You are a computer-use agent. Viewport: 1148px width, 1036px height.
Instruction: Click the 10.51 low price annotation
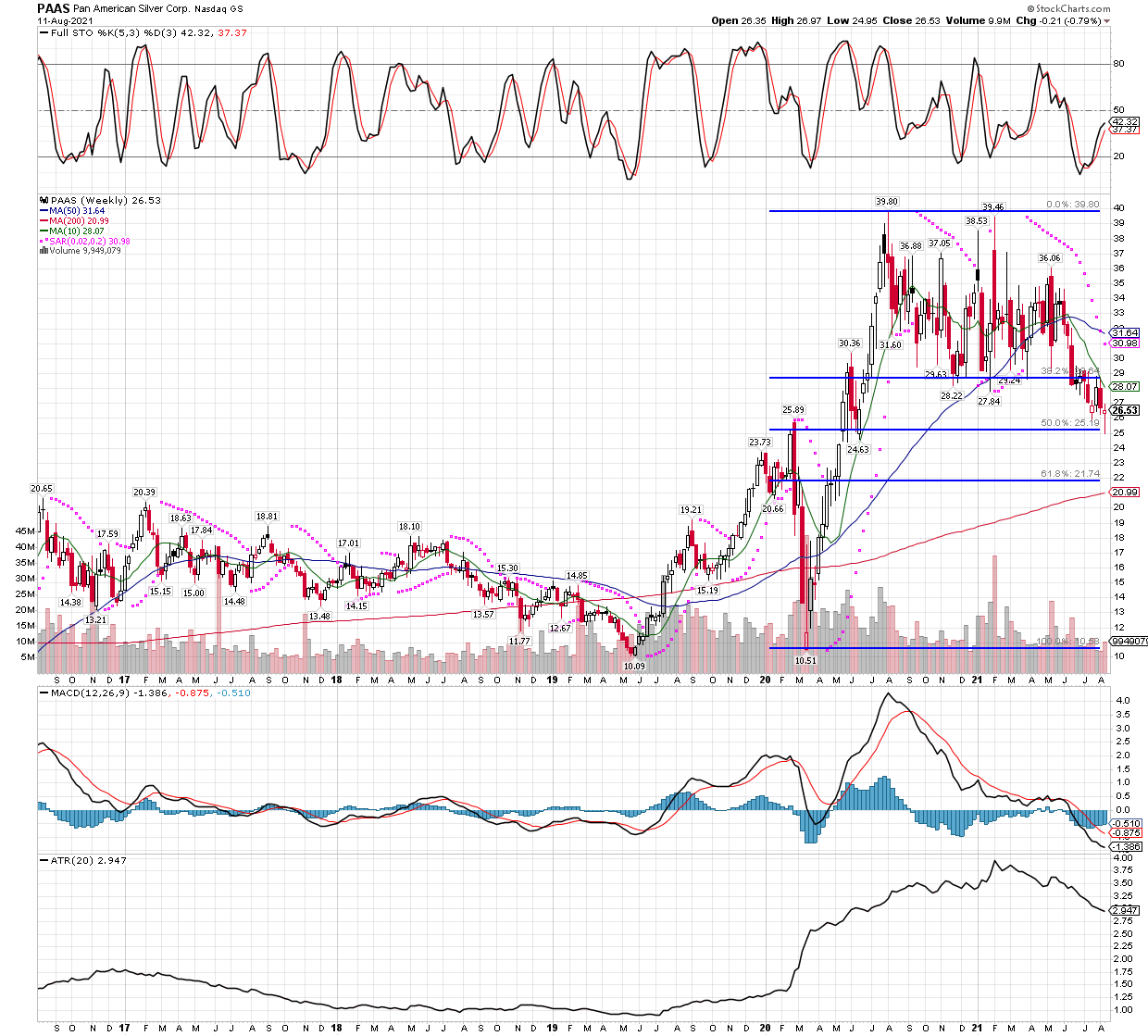pyautogui.click(x=806, y=661)
